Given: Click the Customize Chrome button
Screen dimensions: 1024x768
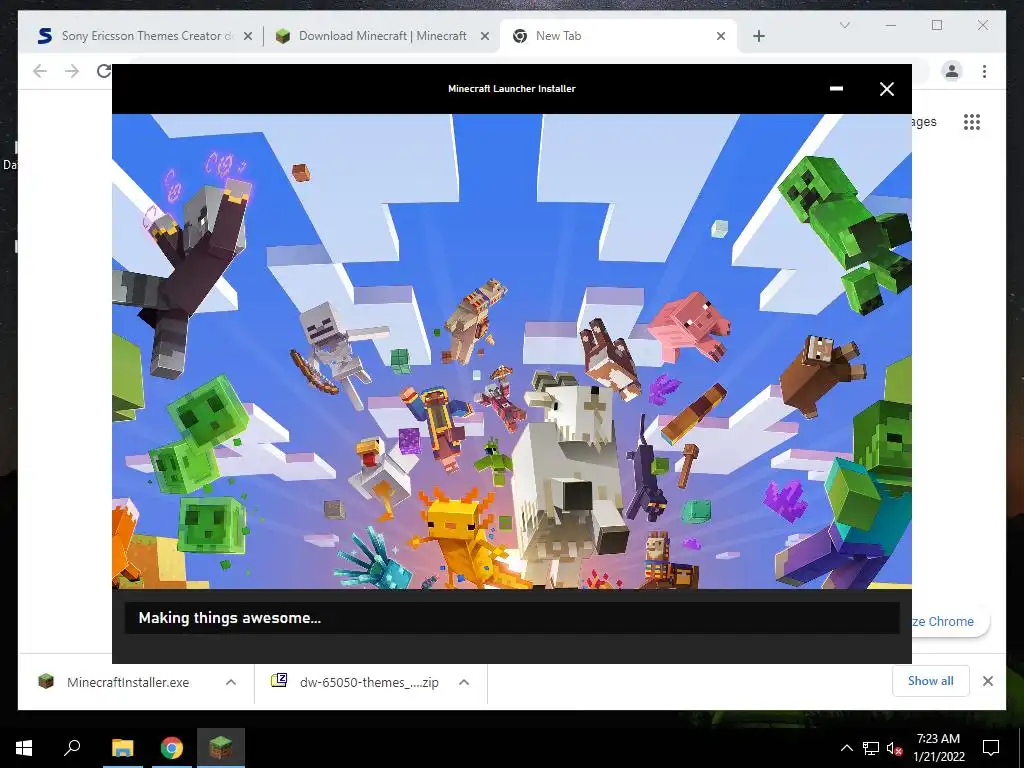Looking at the screenshot, I should point(950,622).
